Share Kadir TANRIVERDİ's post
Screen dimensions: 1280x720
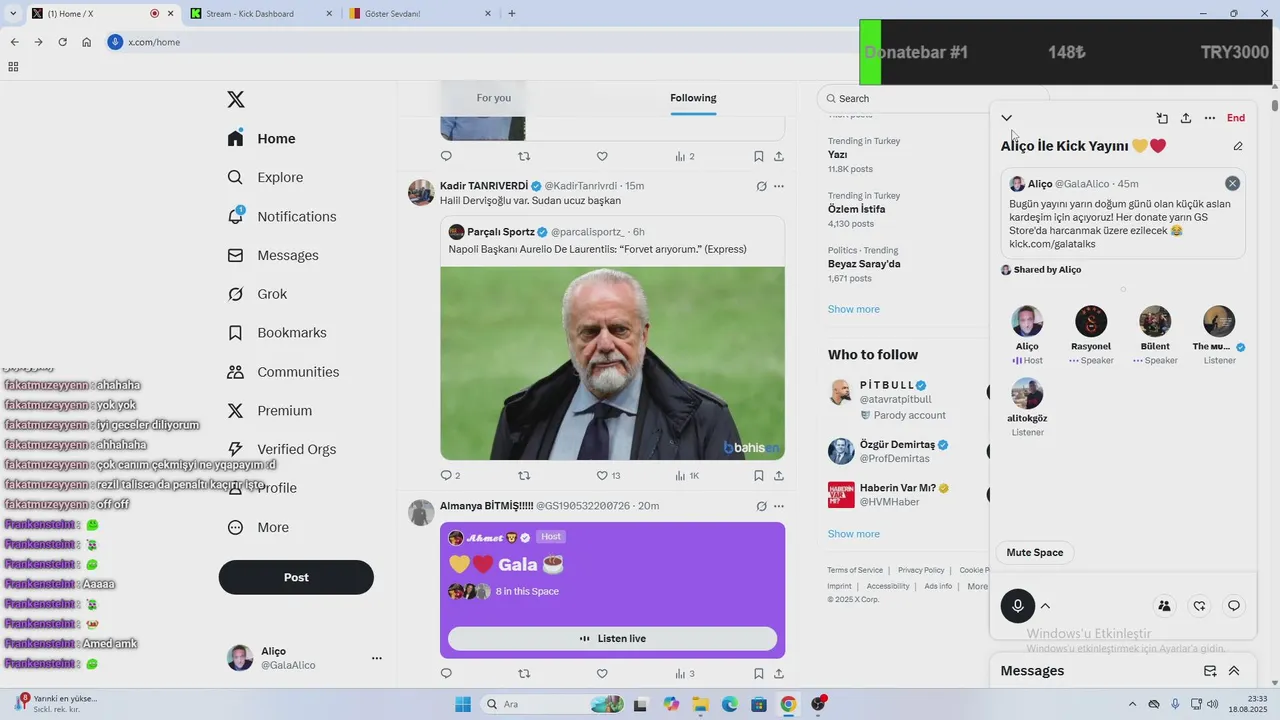tap(779, 476)
